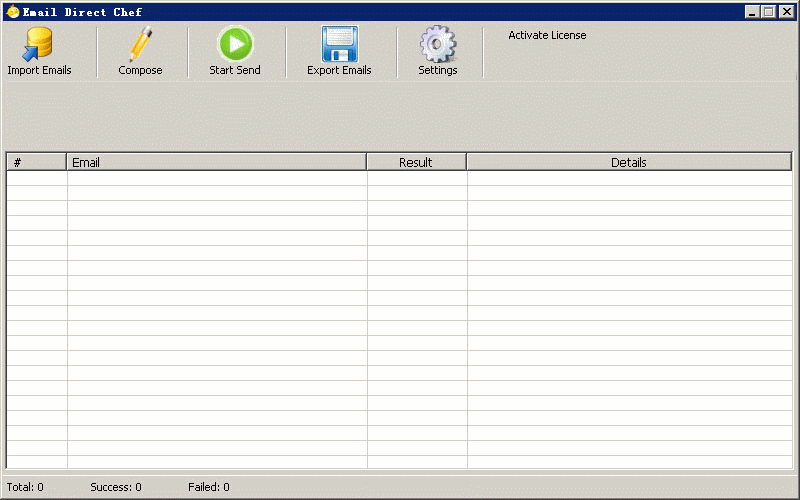Click the Success: 0 status text
This screenshot has height=500, width=800.
(x=116, y=487)
